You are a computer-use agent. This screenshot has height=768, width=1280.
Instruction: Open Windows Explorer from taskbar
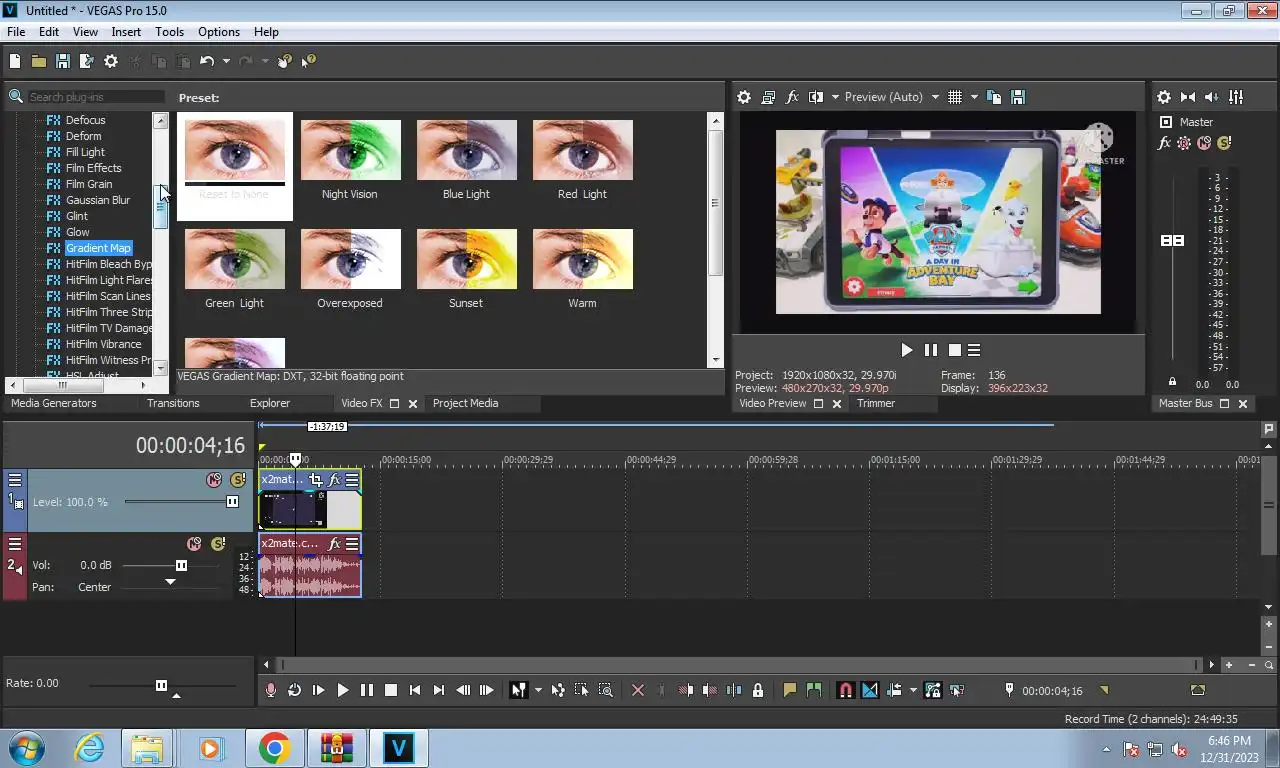146,748
